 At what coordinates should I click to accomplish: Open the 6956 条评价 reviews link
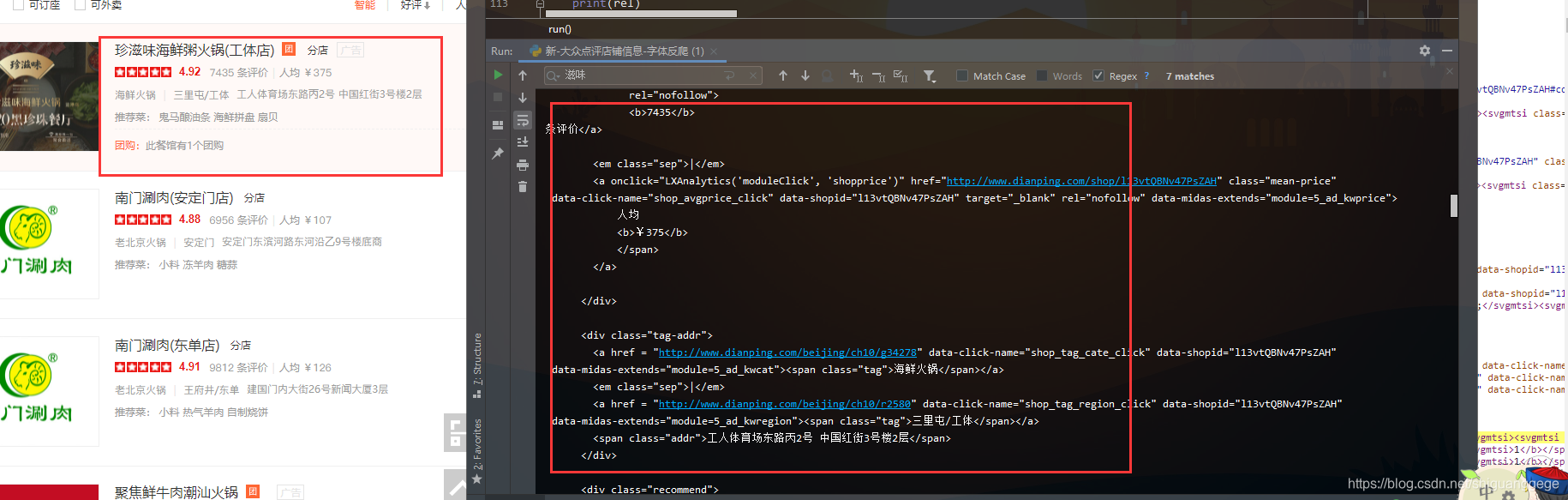coord(238,220)
